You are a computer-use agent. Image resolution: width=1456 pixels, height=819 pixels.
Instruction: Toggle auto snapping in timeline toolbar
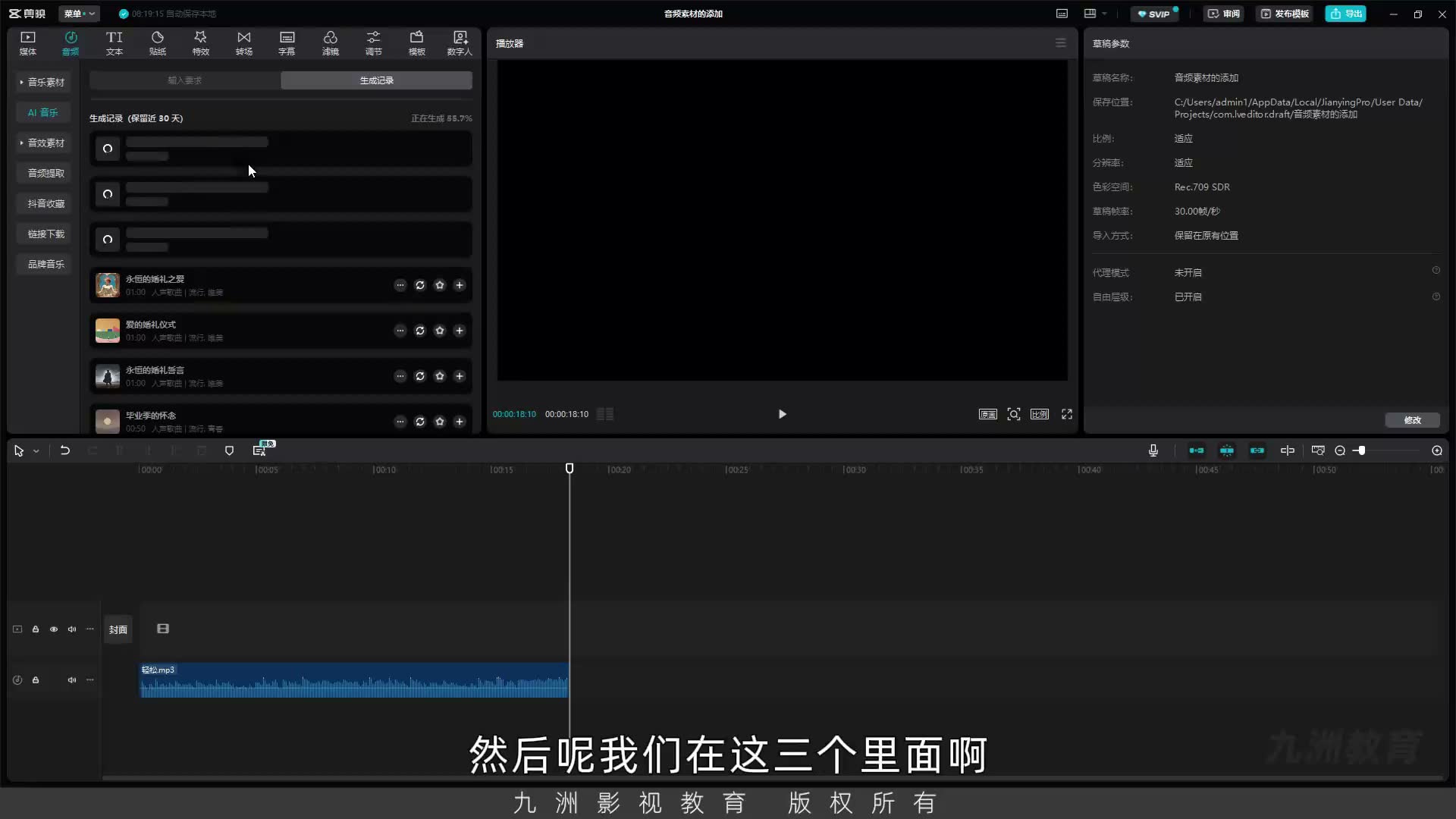[x=1227, y=450]
